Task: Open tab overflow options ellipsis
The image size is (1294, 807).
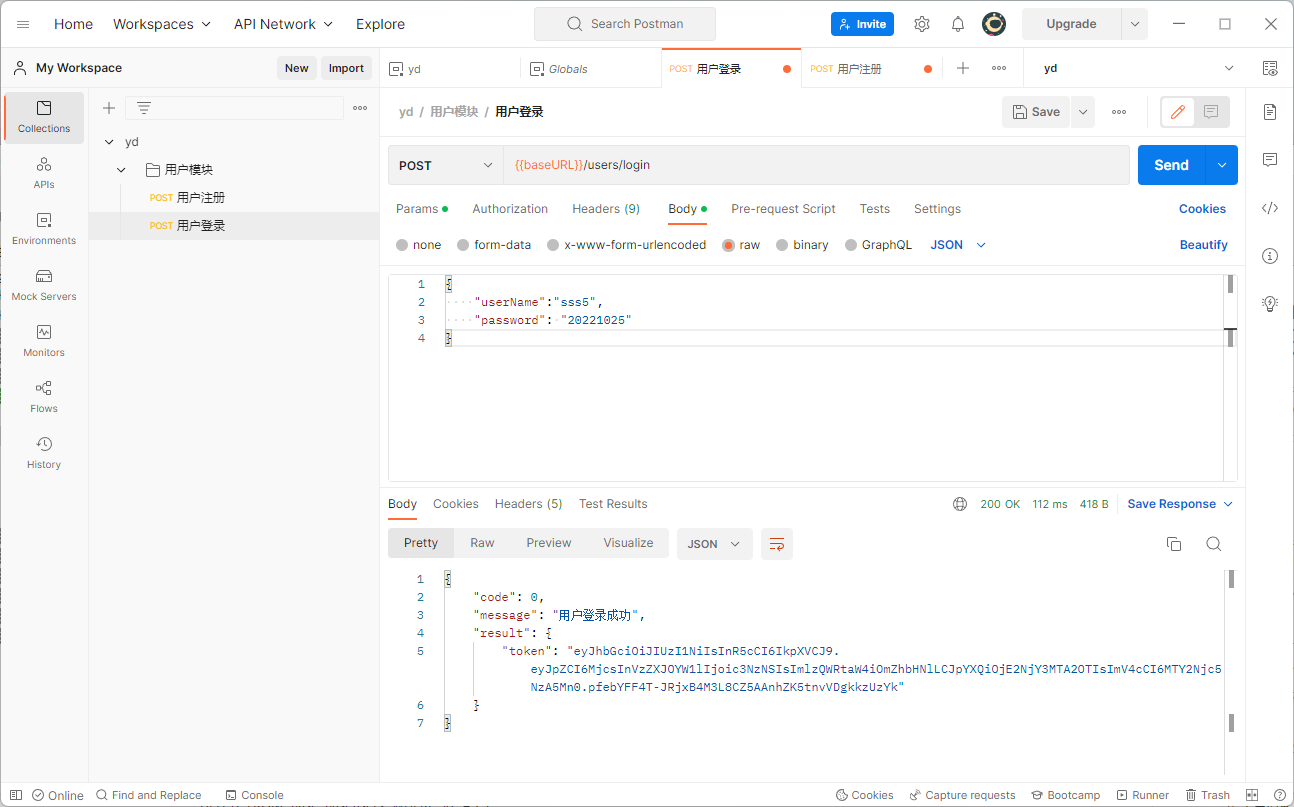Action: 999,68
